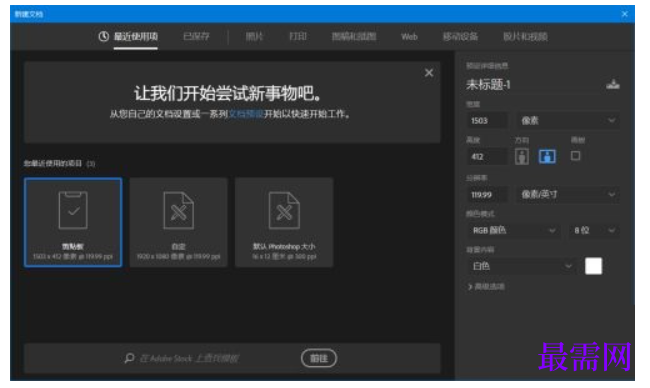Screen dimensions: 650x388
Task: Close the 新建文档 dialog window
Action: (x=625, y=14)
